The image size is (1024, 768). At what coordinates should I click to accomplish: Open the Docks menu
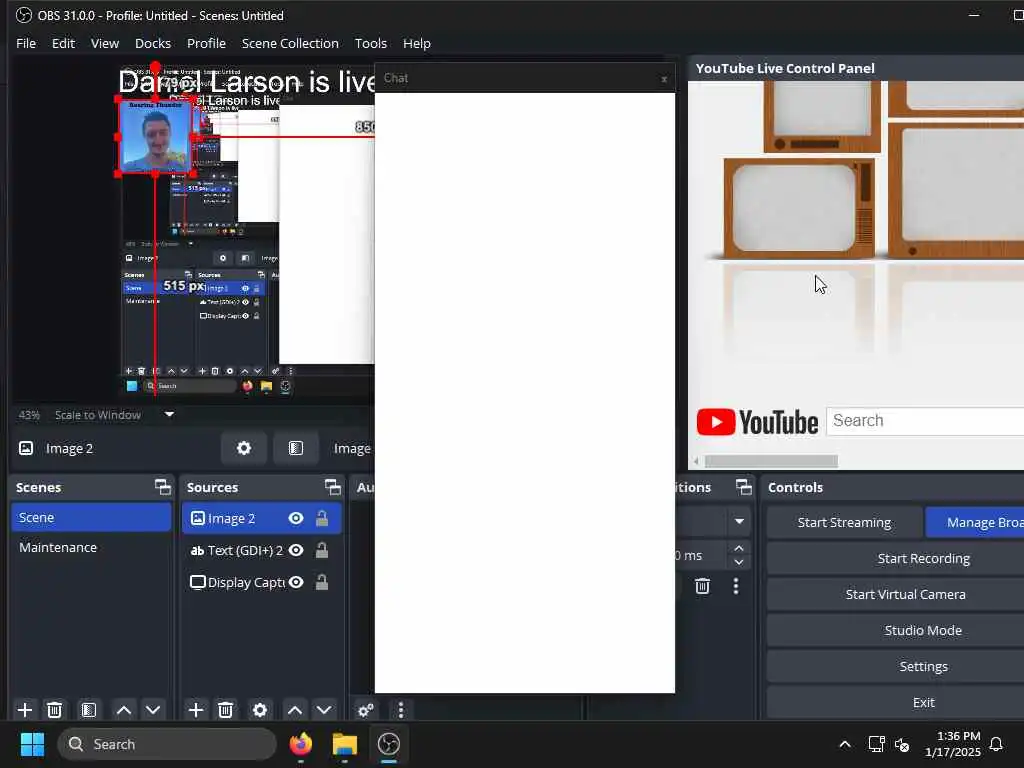[x=153, y=43]
